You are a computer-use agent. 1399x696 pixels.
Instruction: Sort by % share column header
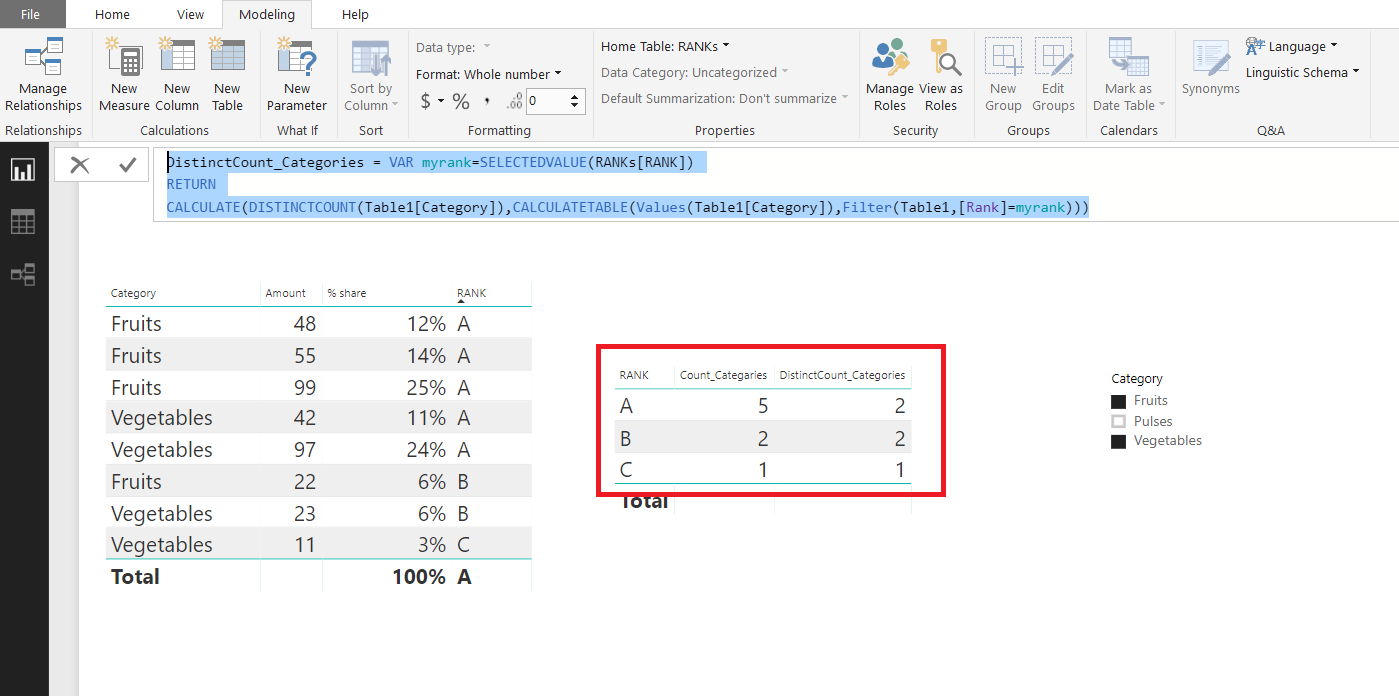coord(347,293)
